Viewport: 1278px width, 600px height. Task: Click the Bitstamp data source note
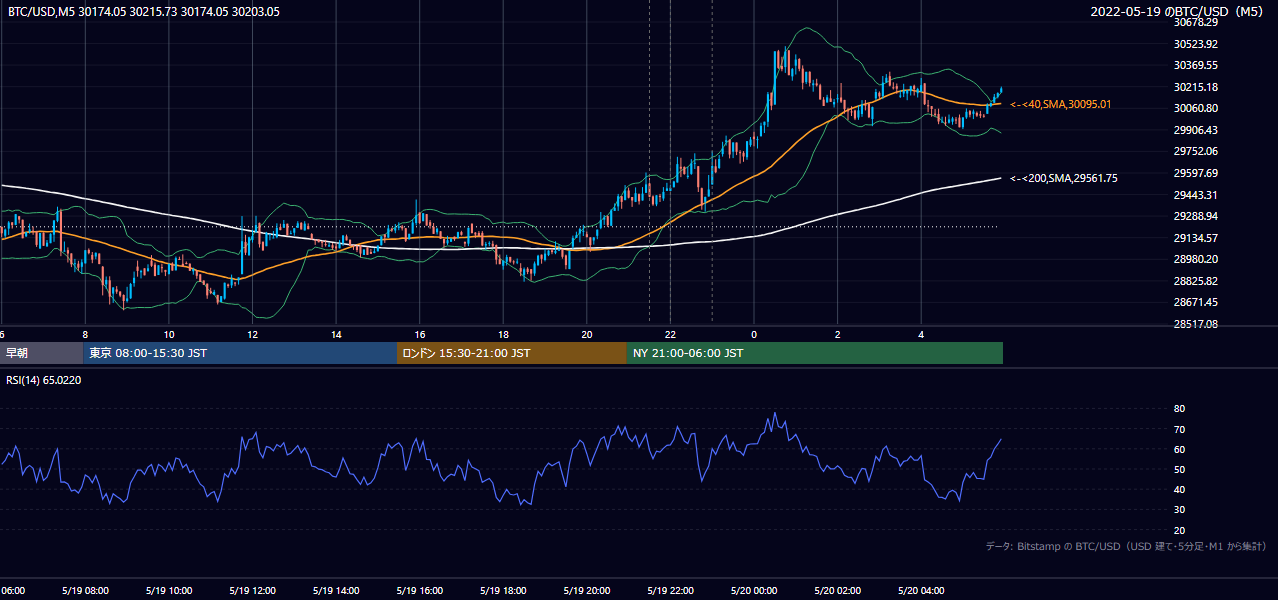[1126, 546]
